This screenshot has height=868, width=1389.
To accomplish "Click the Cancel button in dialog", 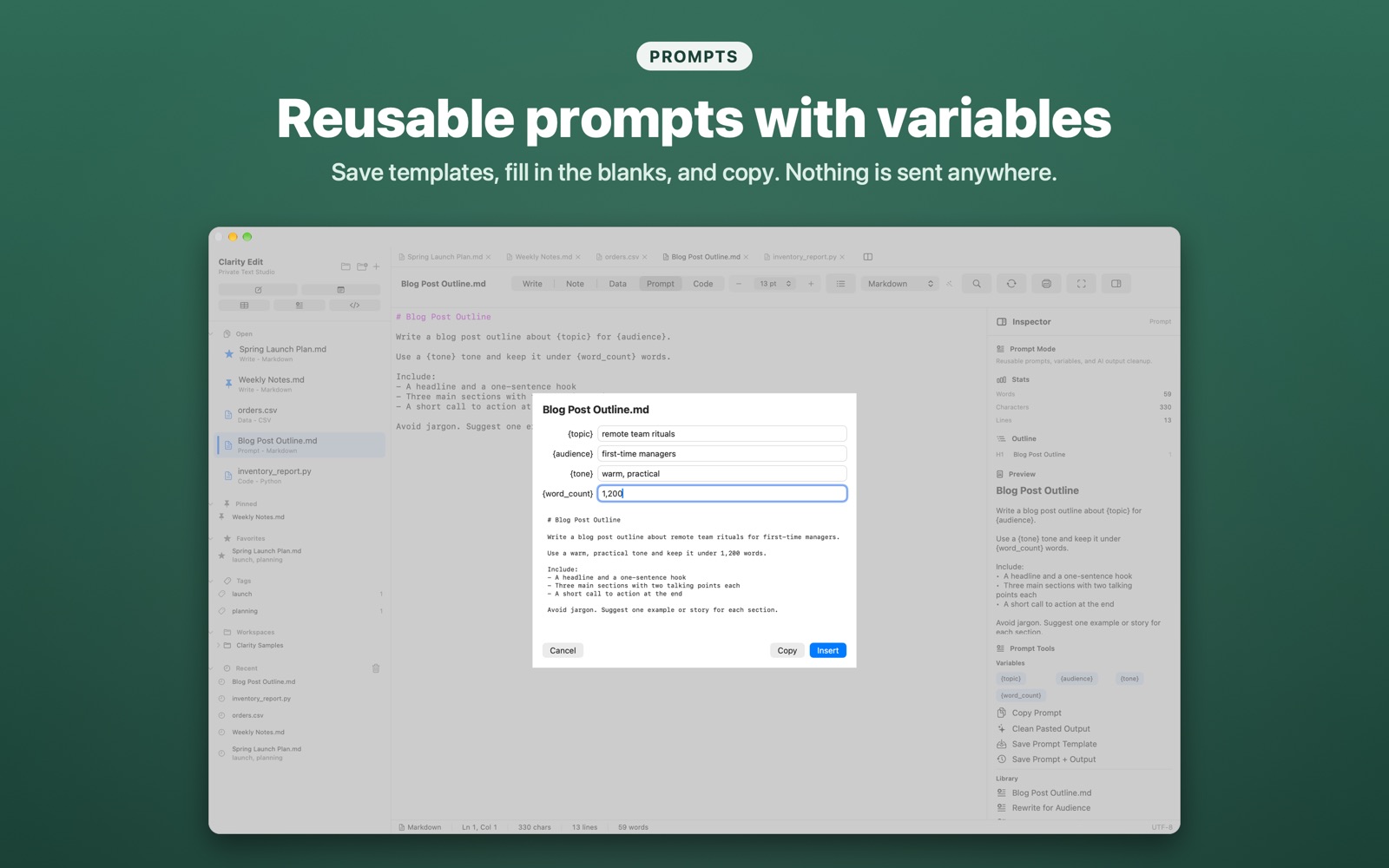I will (x=563, y=650).
